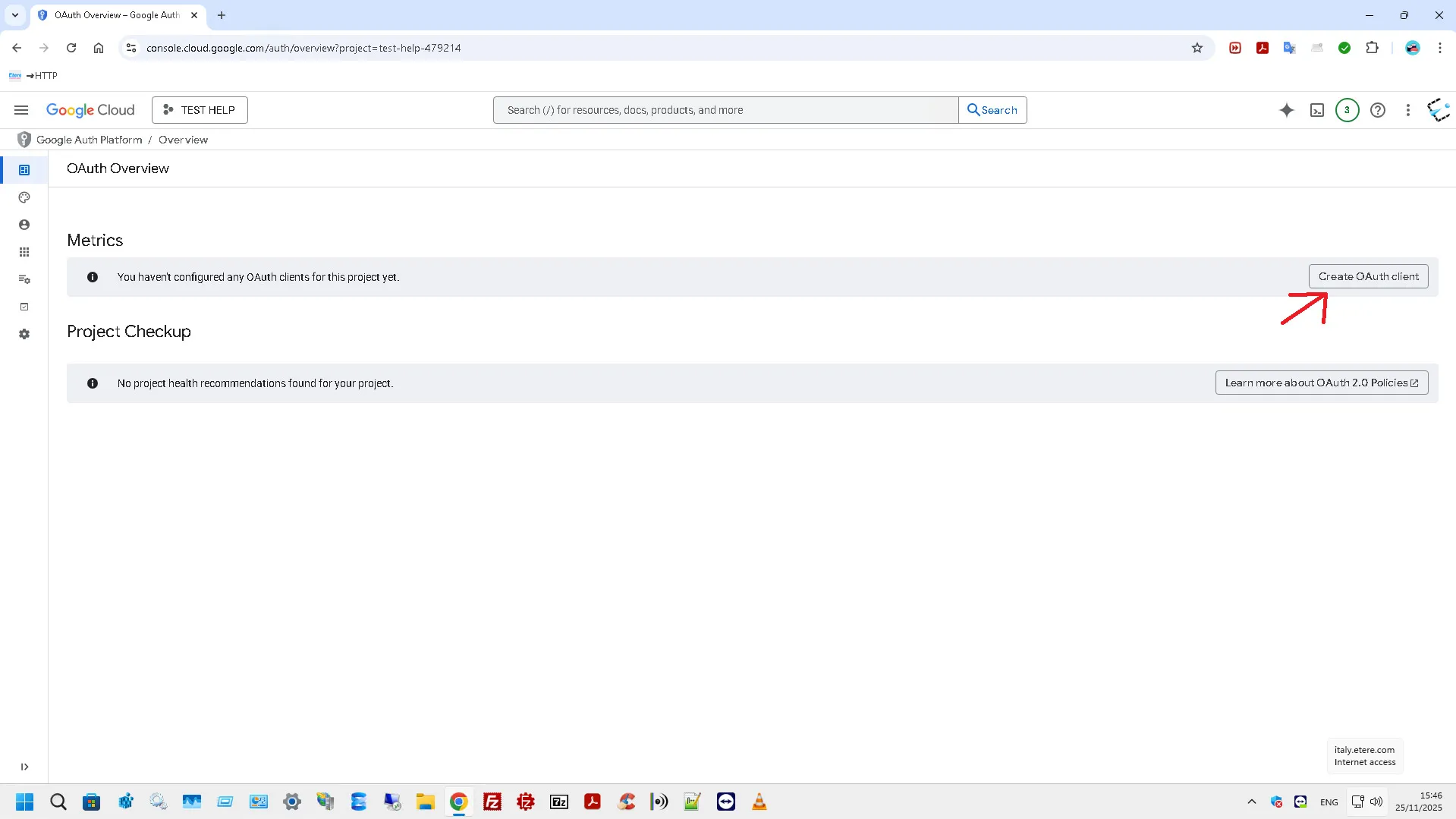Open Learn more about OAuth 2.0 Policies

coord(1321,383)
